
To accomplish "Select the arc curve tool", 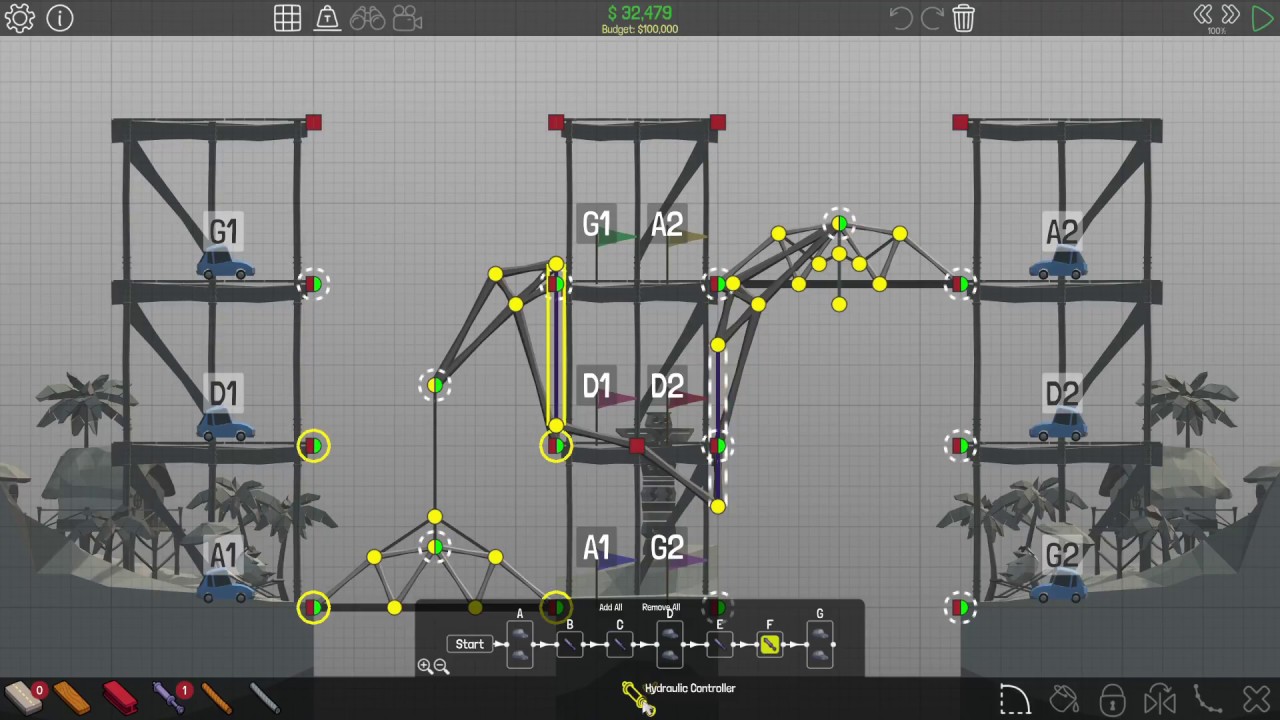I will coord(1014,699).
